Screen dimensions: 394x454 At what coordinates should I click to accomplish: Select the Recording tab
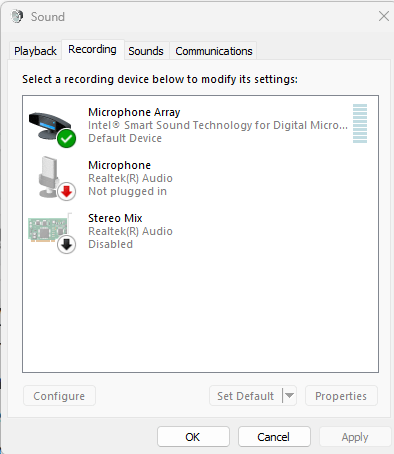(x=92, y=49)
